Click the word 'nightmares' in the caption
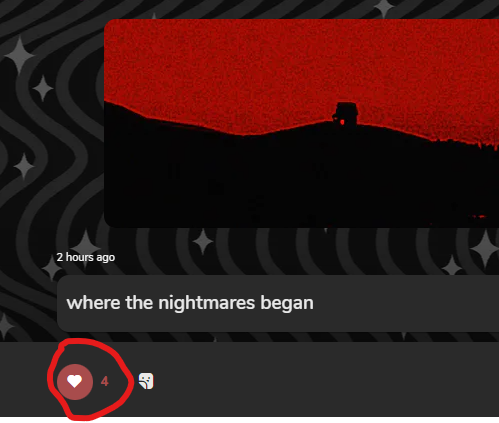 [x=206, y=303]
